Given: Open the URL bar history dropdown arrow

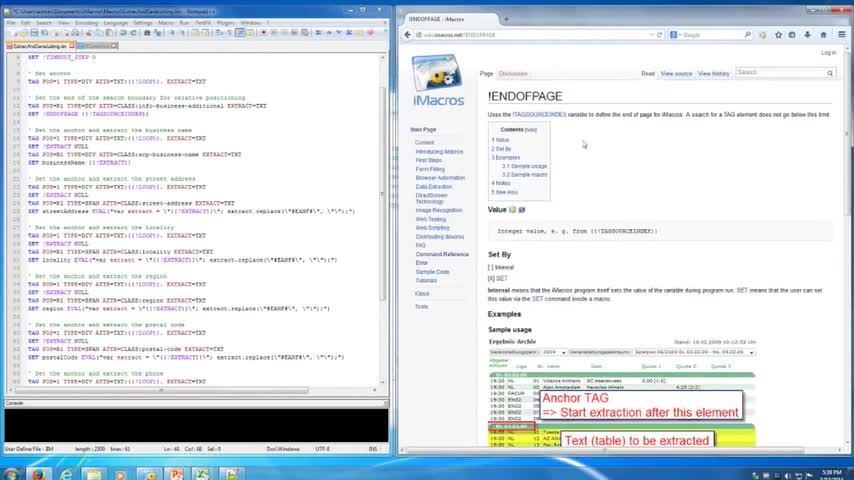Looking at the screenshot, I should point(651,35).
